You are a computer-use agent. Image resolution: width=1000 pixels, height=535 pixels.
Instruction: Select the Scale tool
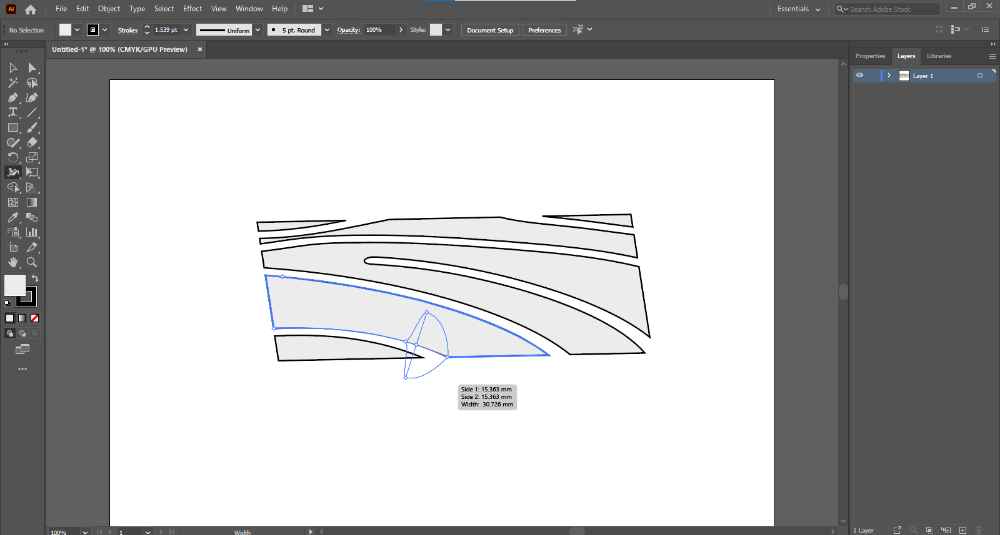32,158
